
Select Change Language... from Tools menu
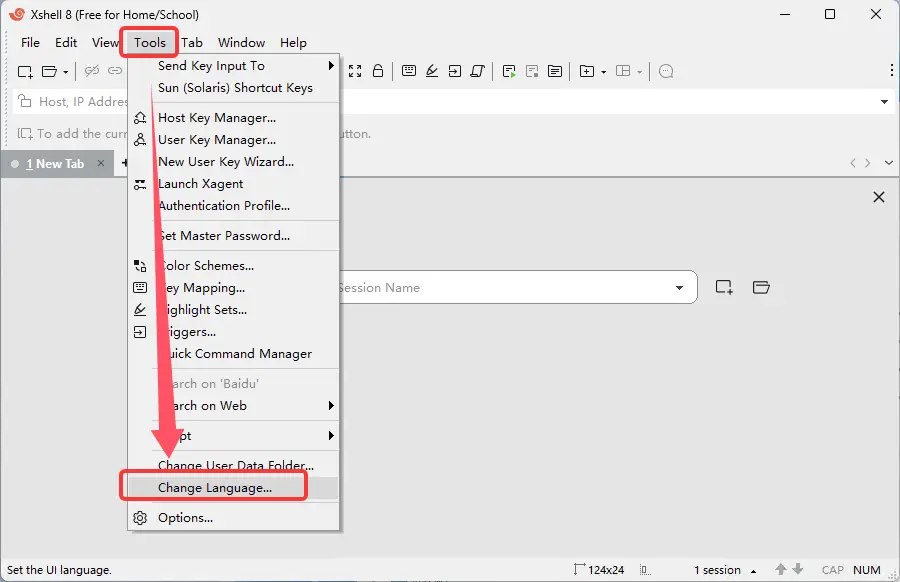point(214,488)
